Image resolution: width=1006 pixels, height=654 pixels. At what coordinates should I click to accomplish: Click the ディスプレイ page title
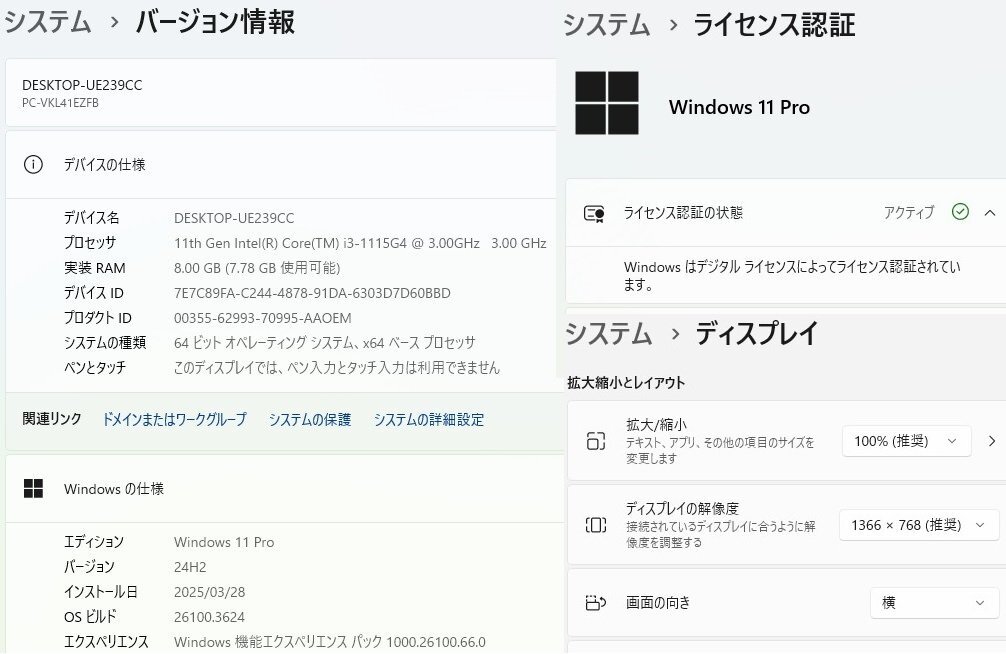[756, 334]
